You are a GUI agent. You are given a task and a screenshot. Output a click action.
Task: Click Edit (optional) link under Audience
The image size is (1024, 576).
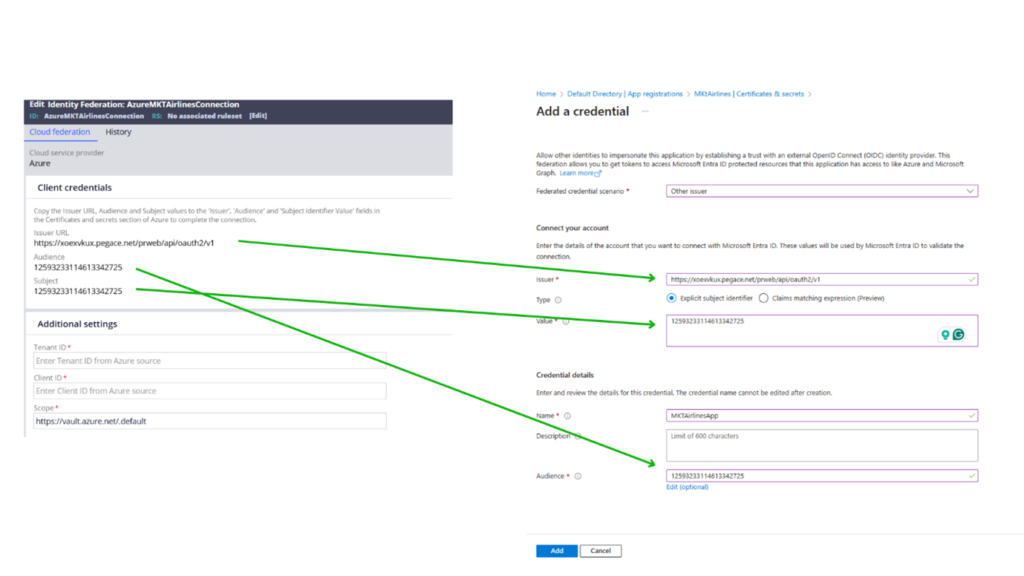click(x=687, y=487)
